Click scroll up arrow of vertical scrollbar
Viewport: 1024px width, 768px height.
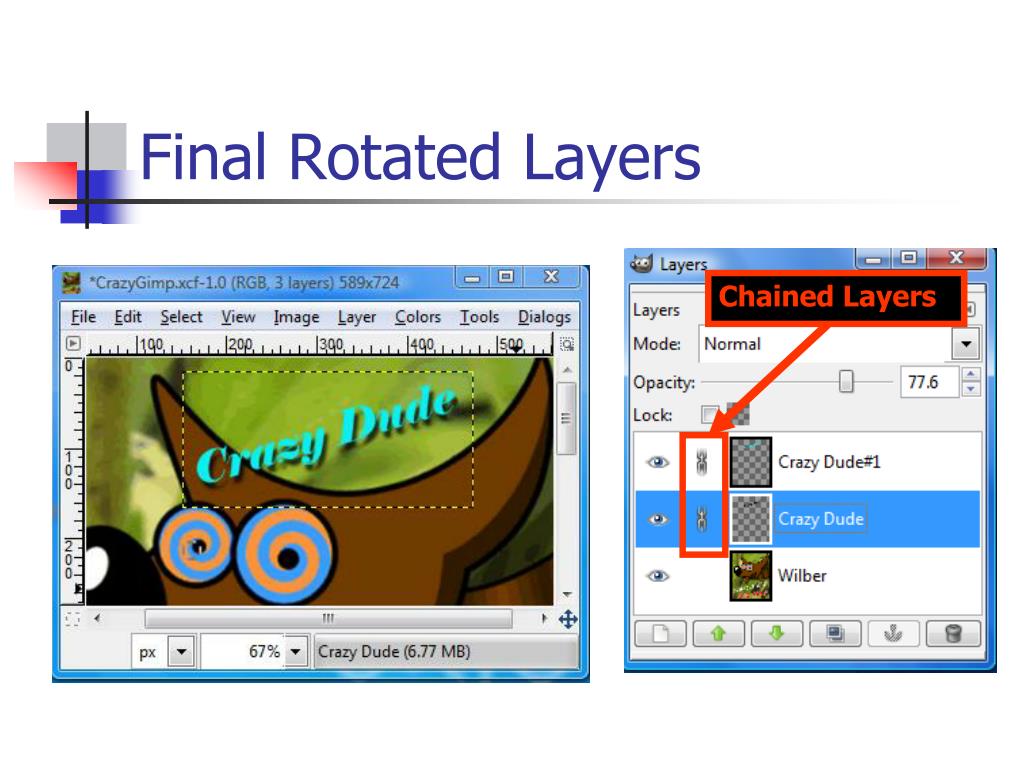pyautogui.click(x=566, y=370)
